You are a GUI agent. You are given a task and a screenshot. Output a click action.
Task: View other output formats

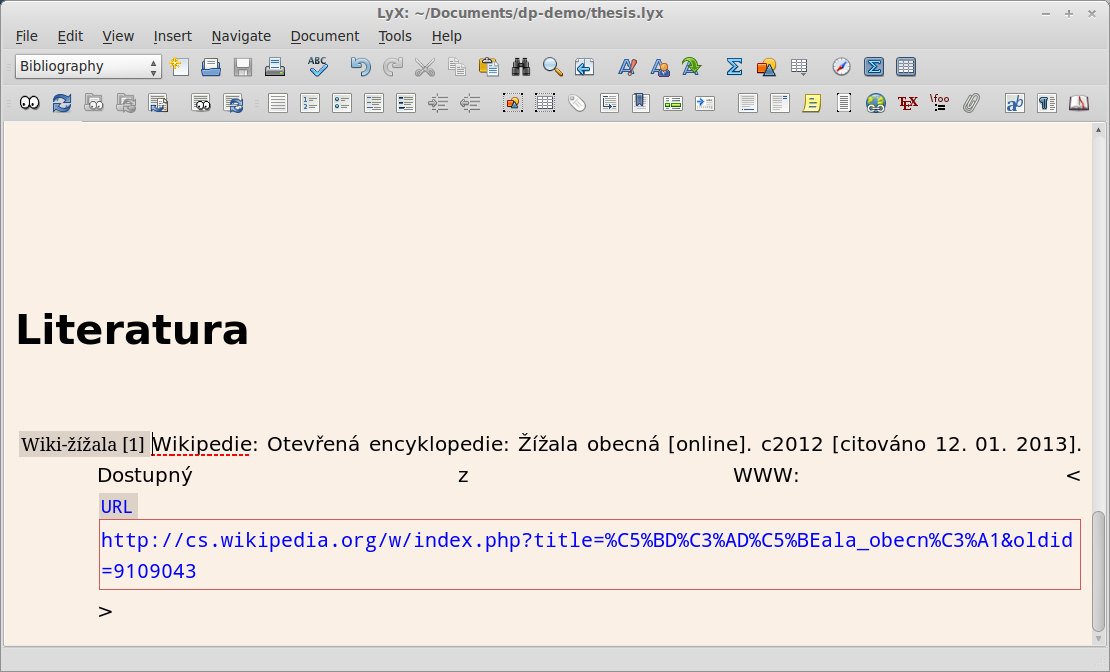tap(201, 103)
